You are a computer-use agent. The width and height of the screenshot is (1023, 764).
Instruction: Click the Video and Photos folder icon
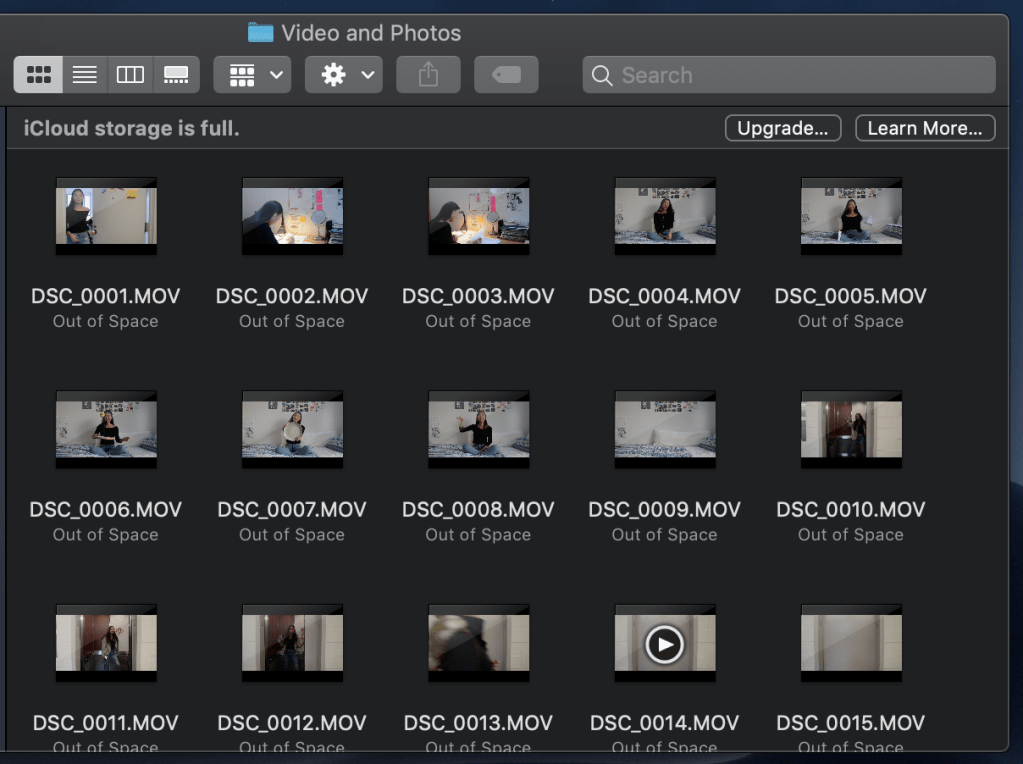(x=261, y=33)
